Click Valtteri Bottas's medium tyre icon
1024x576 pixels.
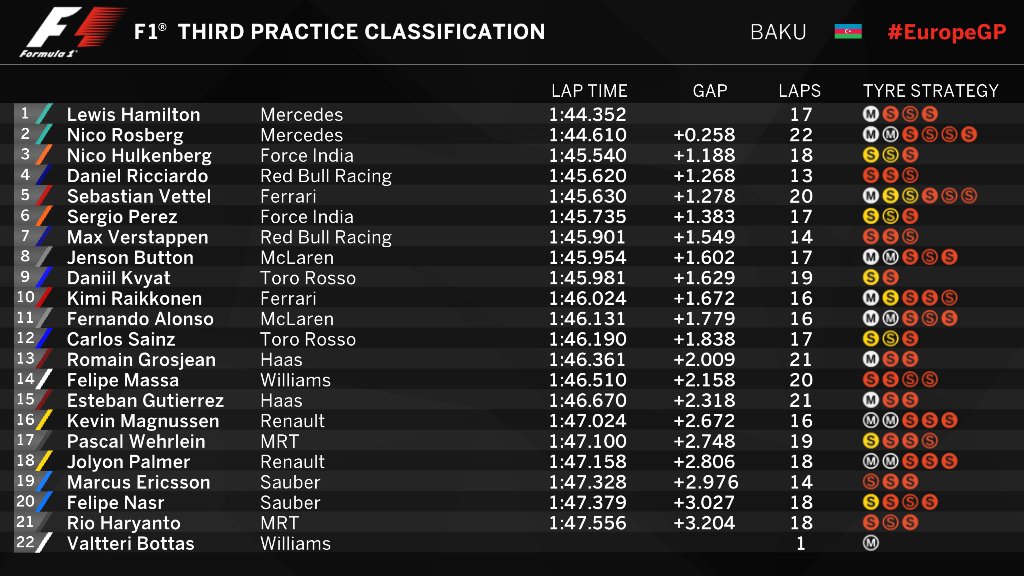pos(871,543)
